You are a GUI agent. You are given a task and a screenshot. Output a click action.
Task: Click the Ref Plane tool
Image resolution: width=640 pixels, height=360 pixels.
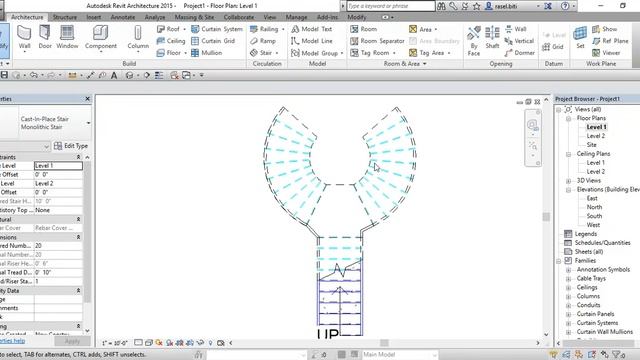tap(610, 41)
